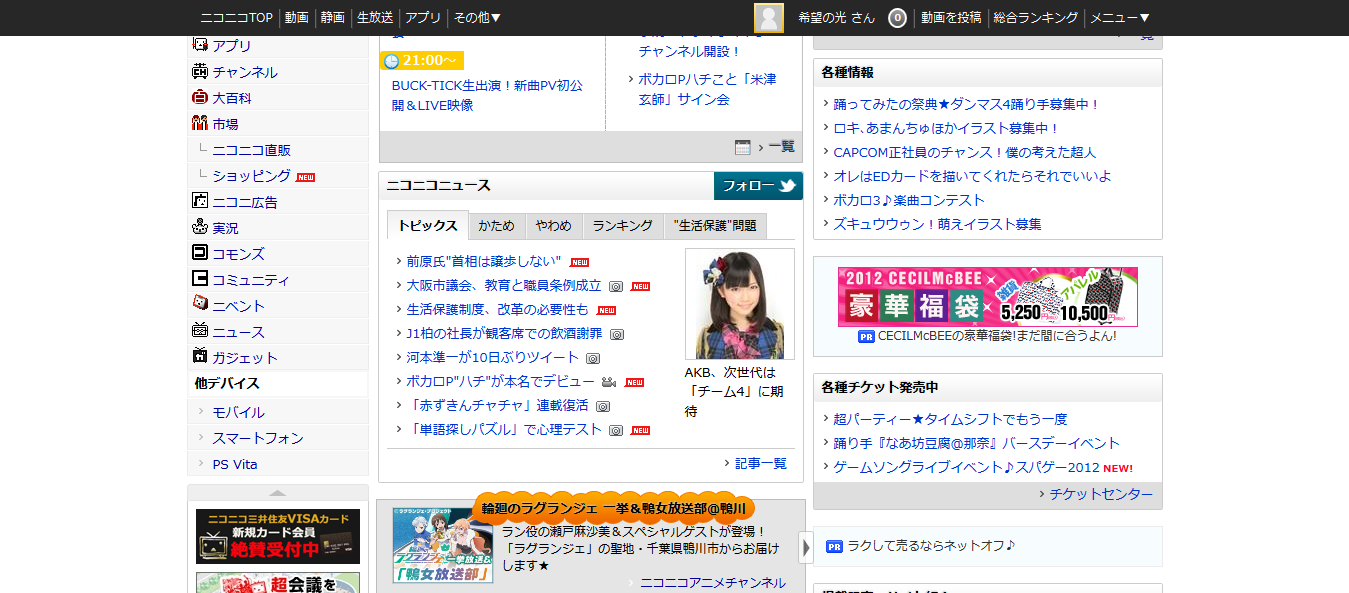
Task: Click the アプリ sidebar icon
Action: click(x=199, y=45)
